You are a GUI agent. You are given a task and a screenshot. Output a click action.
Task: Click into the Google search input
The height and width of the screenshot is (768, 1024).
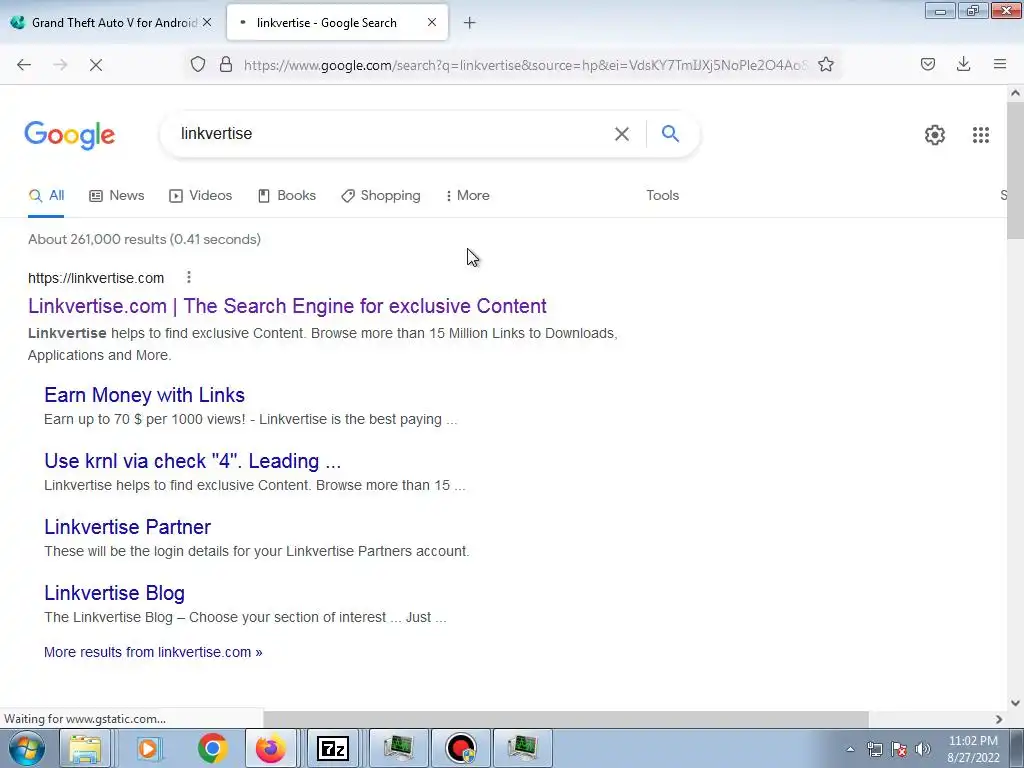[x=392, y=134]
